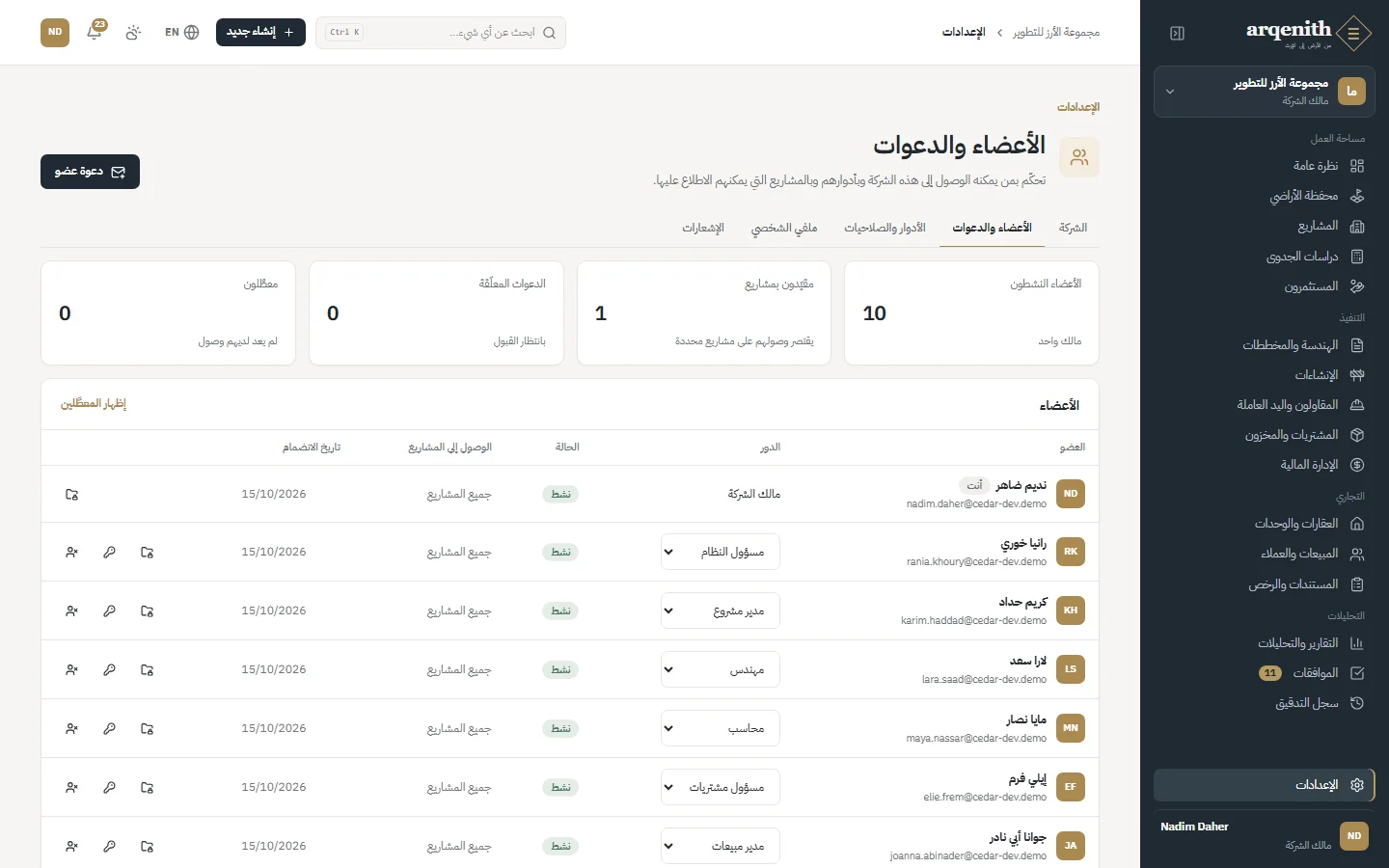Click folder-lock project access icon for لارا سعد
This screenshot has height=868, width=1389.
148,670
